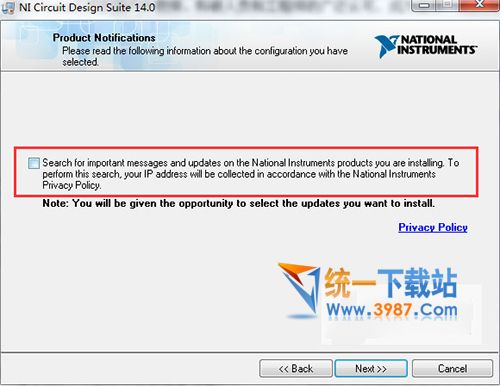Click the installer icon in title bar
Viewport: 500px width, 386px height.
click(x=8, y=8)
